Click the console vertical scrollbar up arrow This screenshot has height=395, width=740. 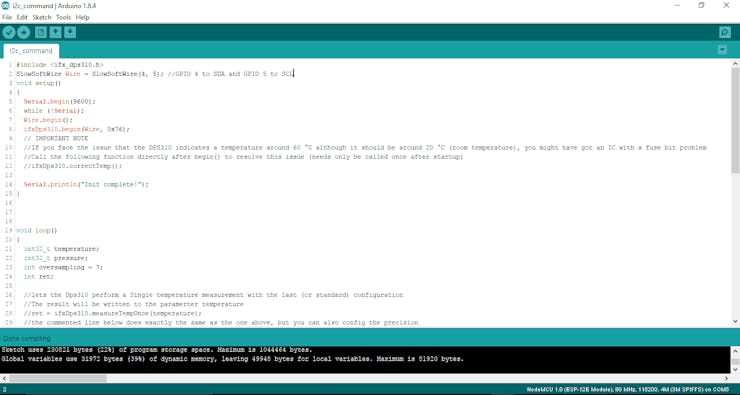735,351
